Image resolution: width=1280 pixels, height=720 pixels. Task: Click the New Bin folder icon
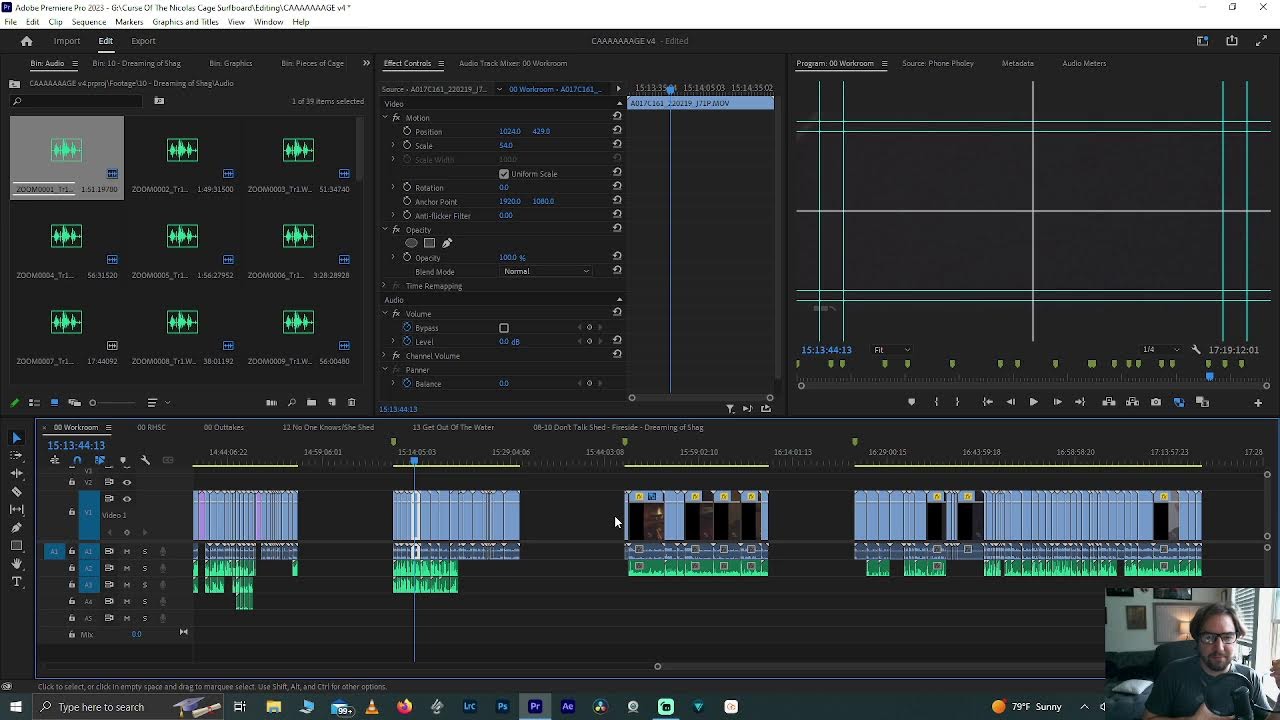pos(311,403)
